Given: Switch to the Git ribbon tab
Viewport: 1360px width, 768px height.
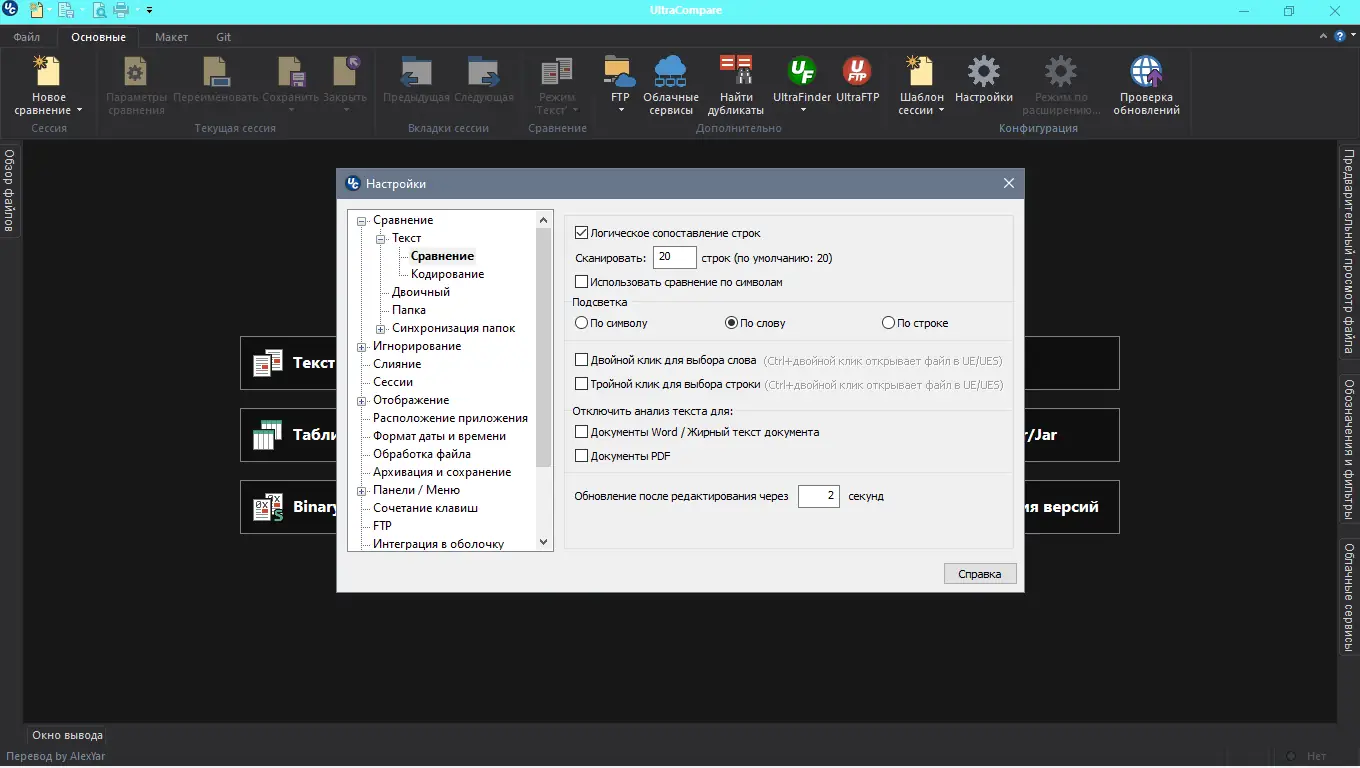Looking at the screenshot, I should [x=223, y=37].
